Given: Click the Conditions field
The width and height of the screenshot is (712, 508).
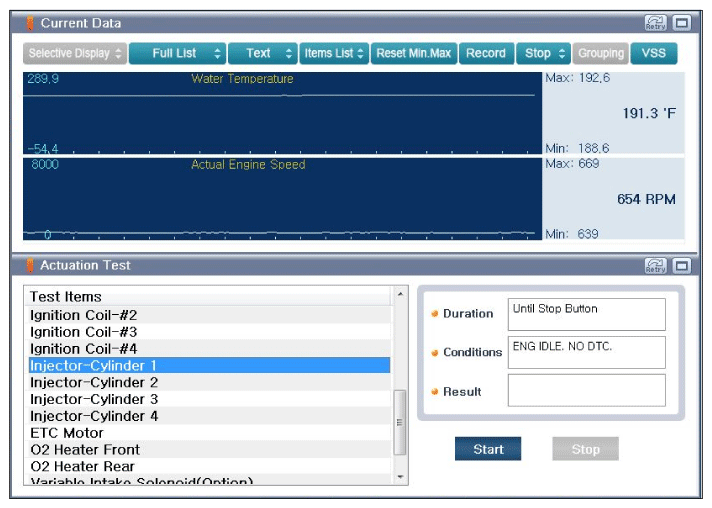Looking at the screenshot, I should click(586, 352).
